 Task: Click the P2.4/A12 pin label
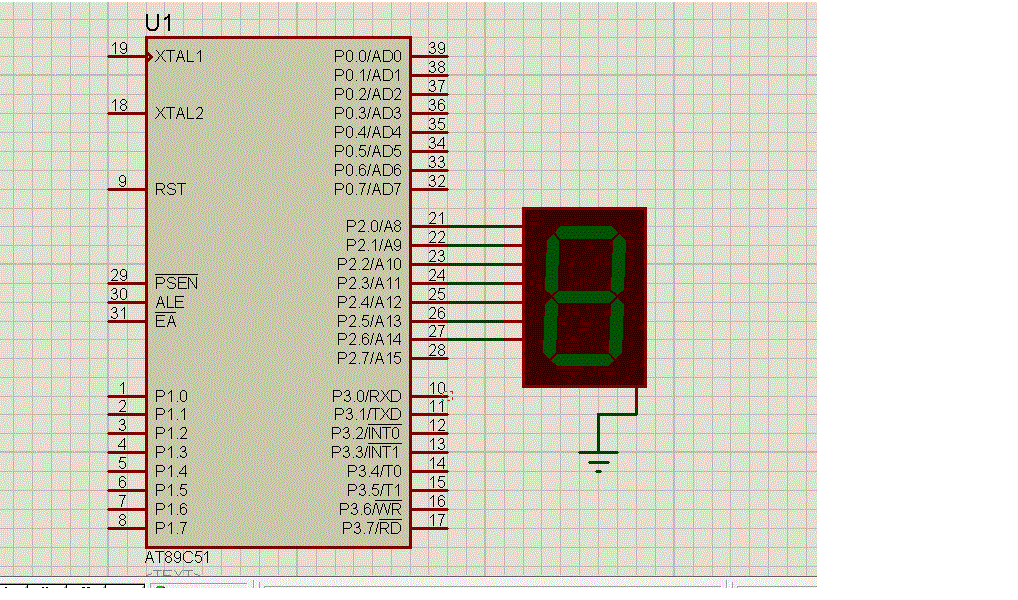[x=369, y=302]
